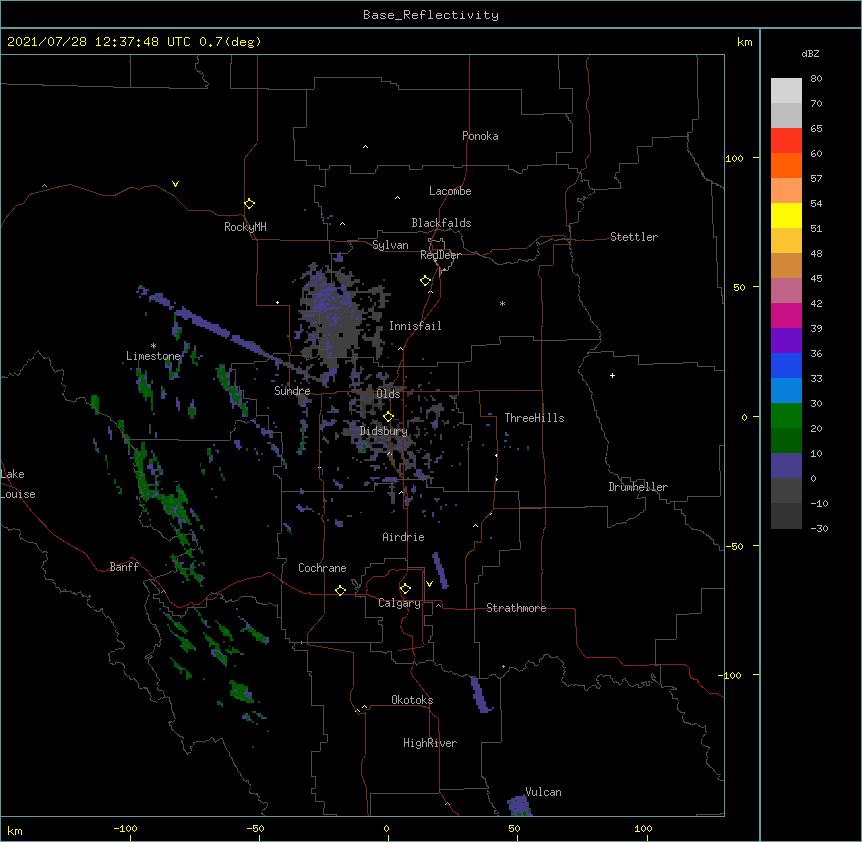Click the Limestone label

pyautogui.click(x=153, y=356)
